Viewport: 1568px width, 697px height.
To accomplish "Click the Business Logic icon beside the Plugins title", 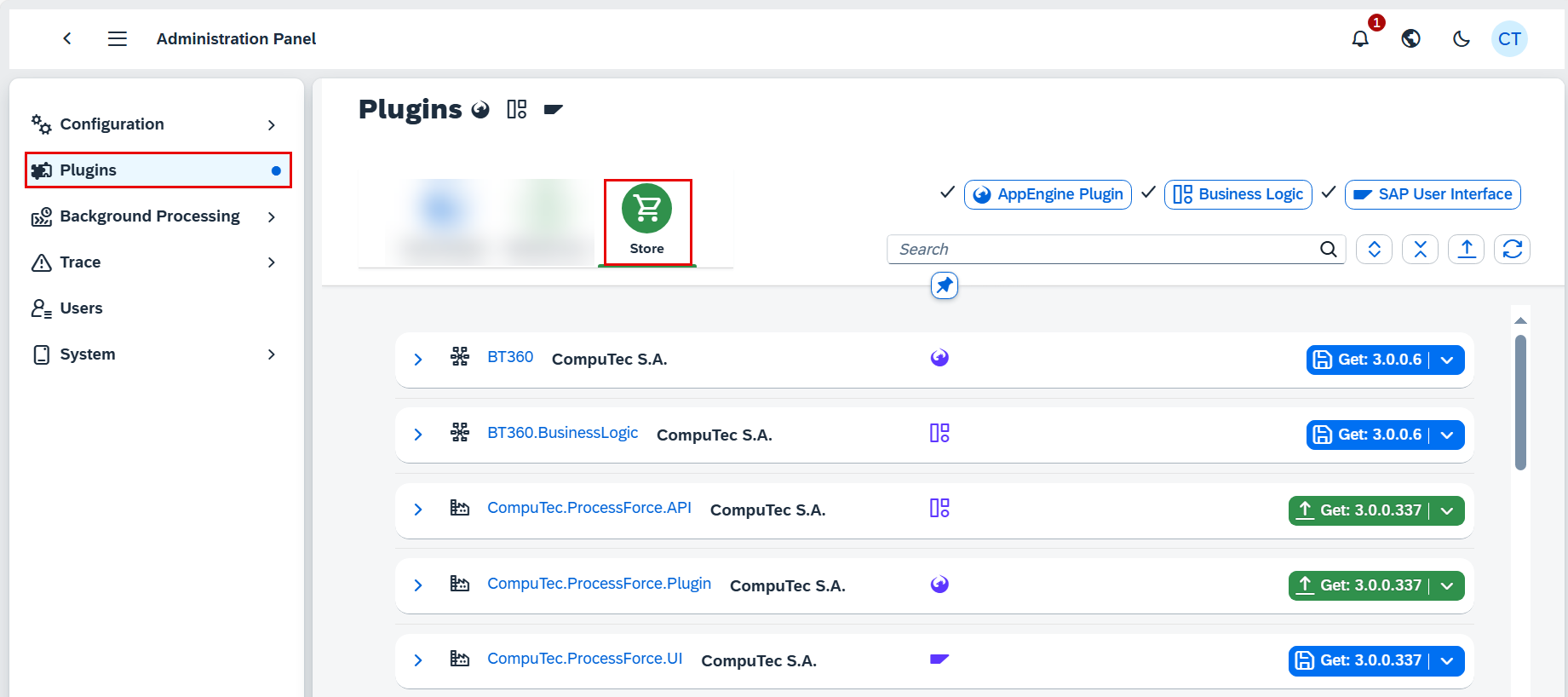I will [517, 109].
